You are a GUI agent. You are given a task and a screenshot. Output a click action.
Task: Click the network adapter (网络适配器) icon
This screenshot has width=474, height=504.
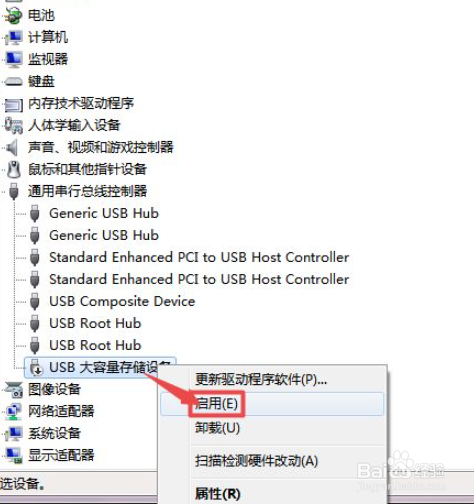tap(14, 411)
